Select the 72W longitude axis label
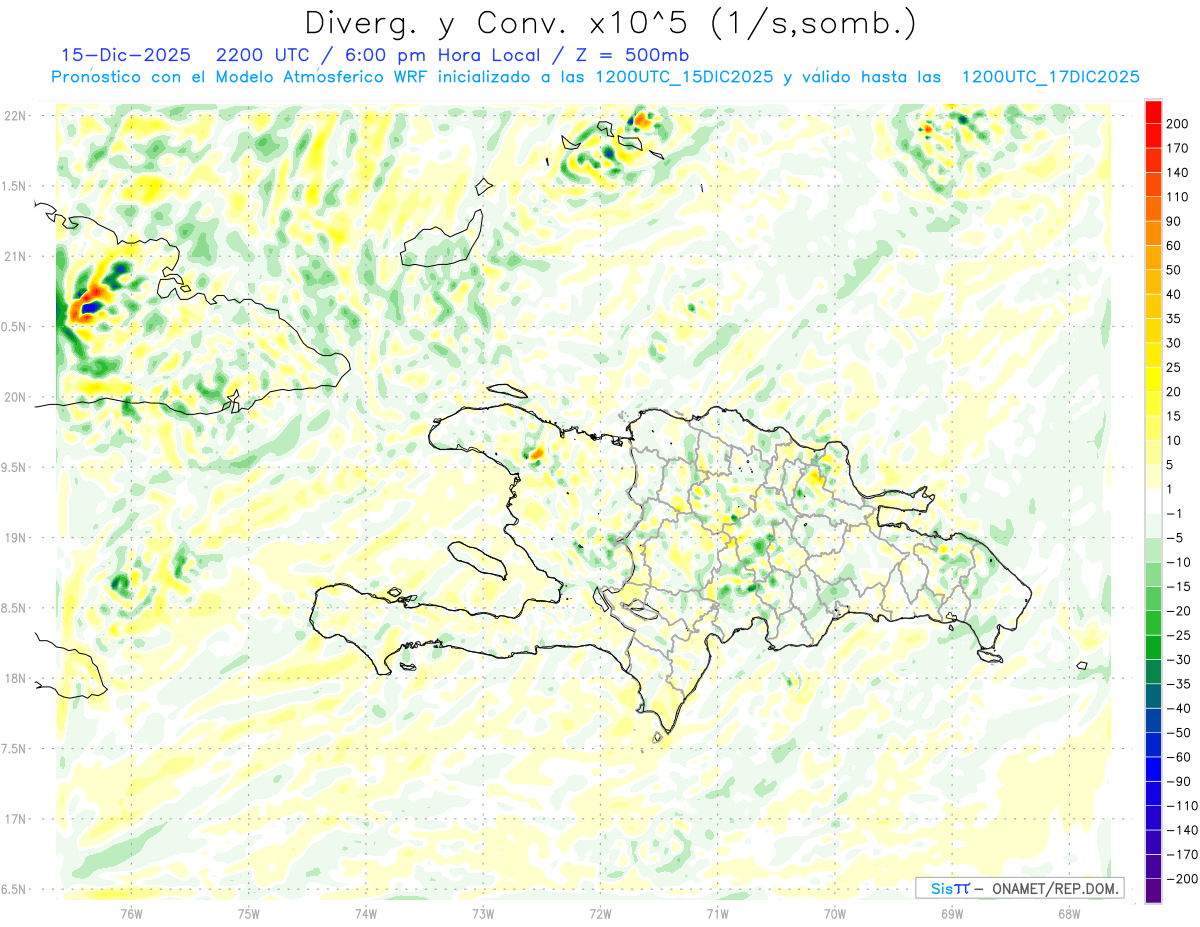1200x927 pixels. tap(600, 914)
